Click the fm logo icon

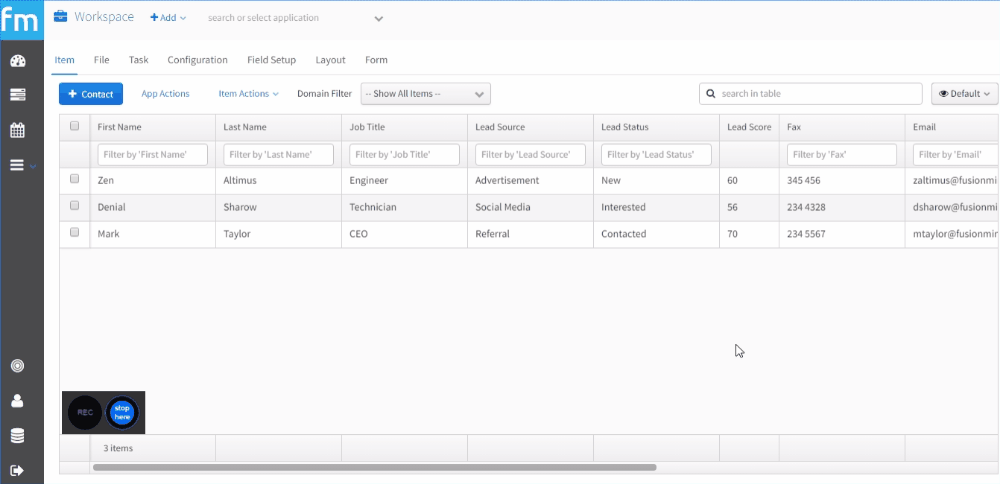[22, 20]
